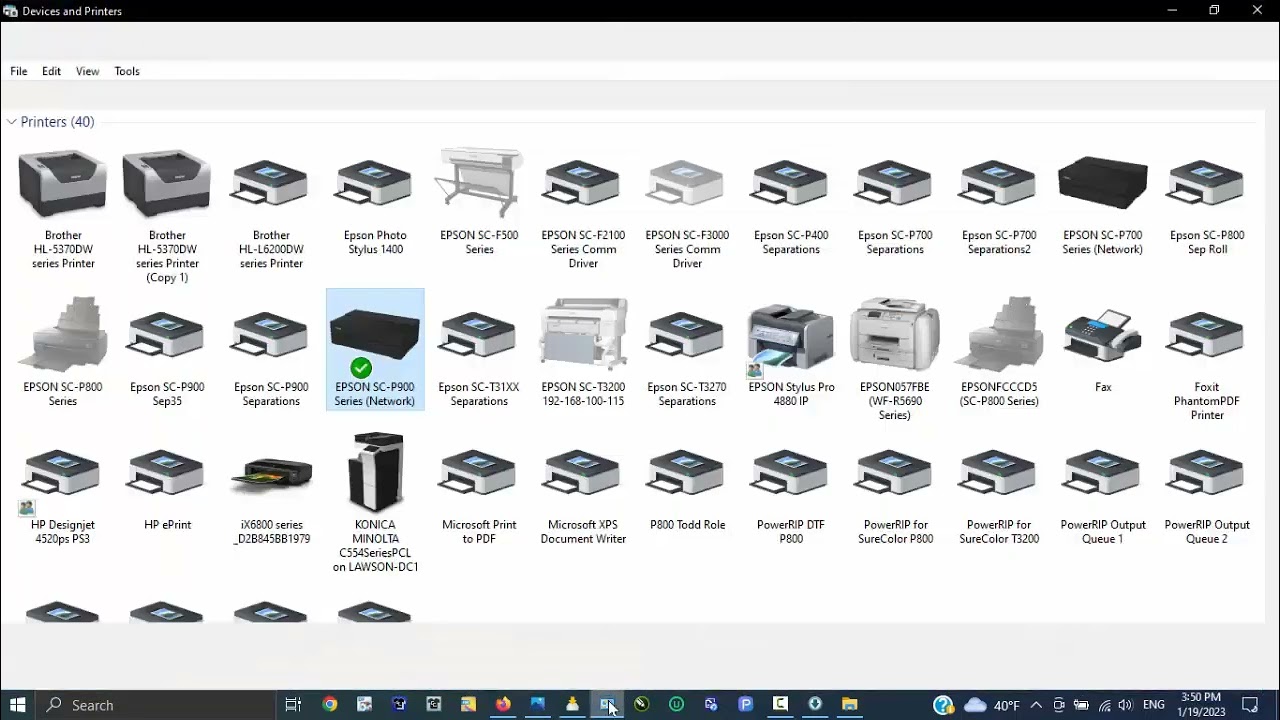Select Epson SC-P800 Sep Roll printer
Image resolution: width=1280 pixels, height=720 pixels.
(x=1207, y=205)
